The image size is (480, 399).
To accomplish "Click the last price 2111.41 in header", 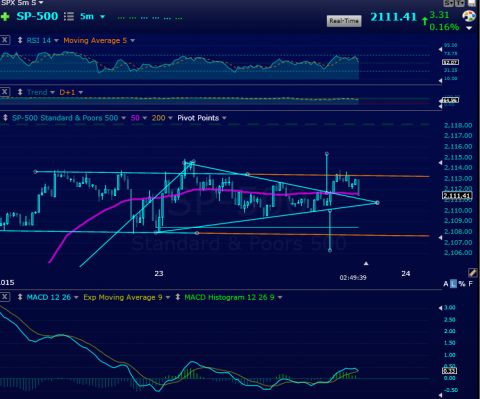I will pyautogui.click(x=394, y=17).
